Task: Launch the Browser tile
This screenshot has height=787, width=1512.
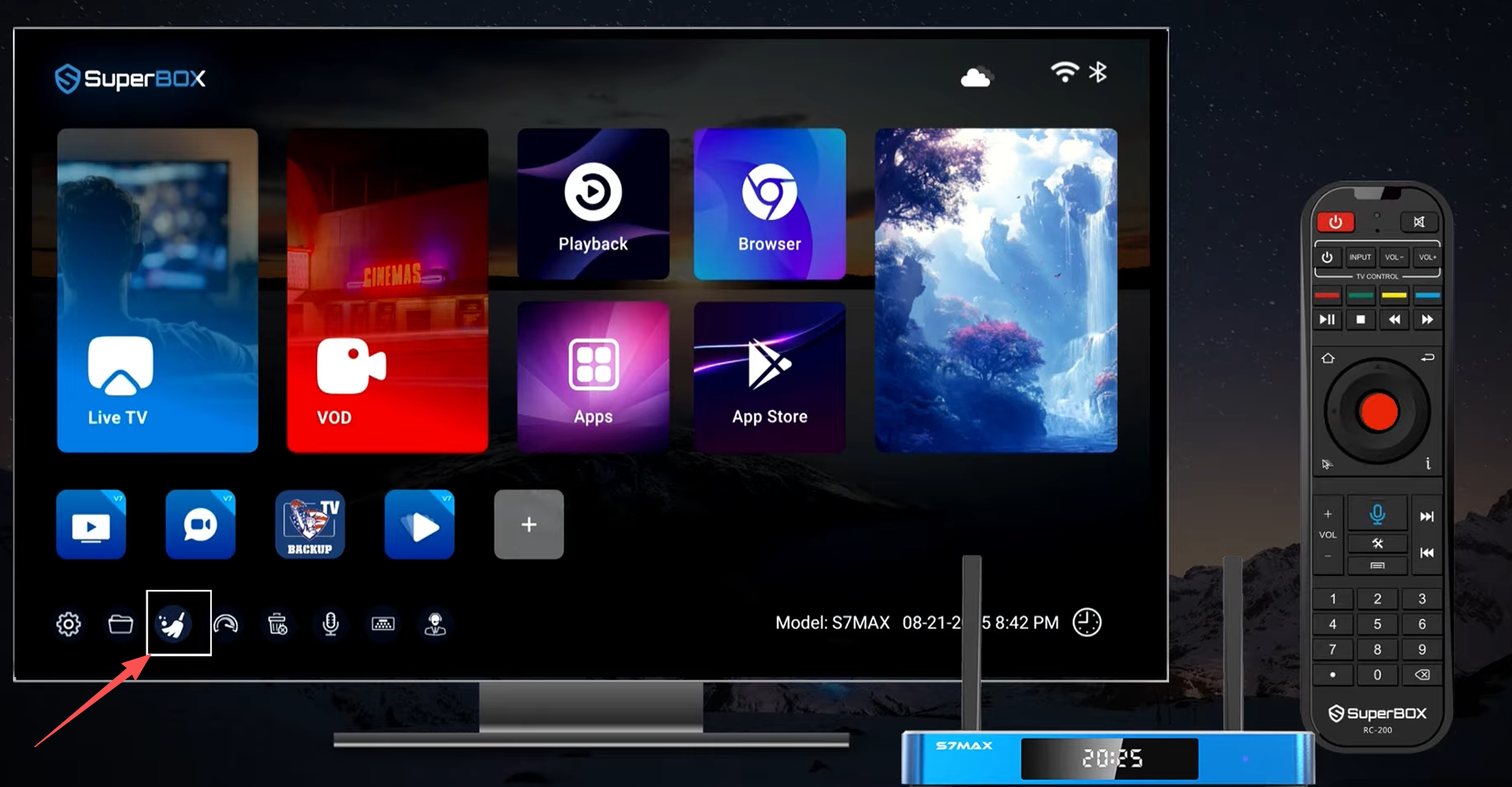Action: (x=769, y=204)
